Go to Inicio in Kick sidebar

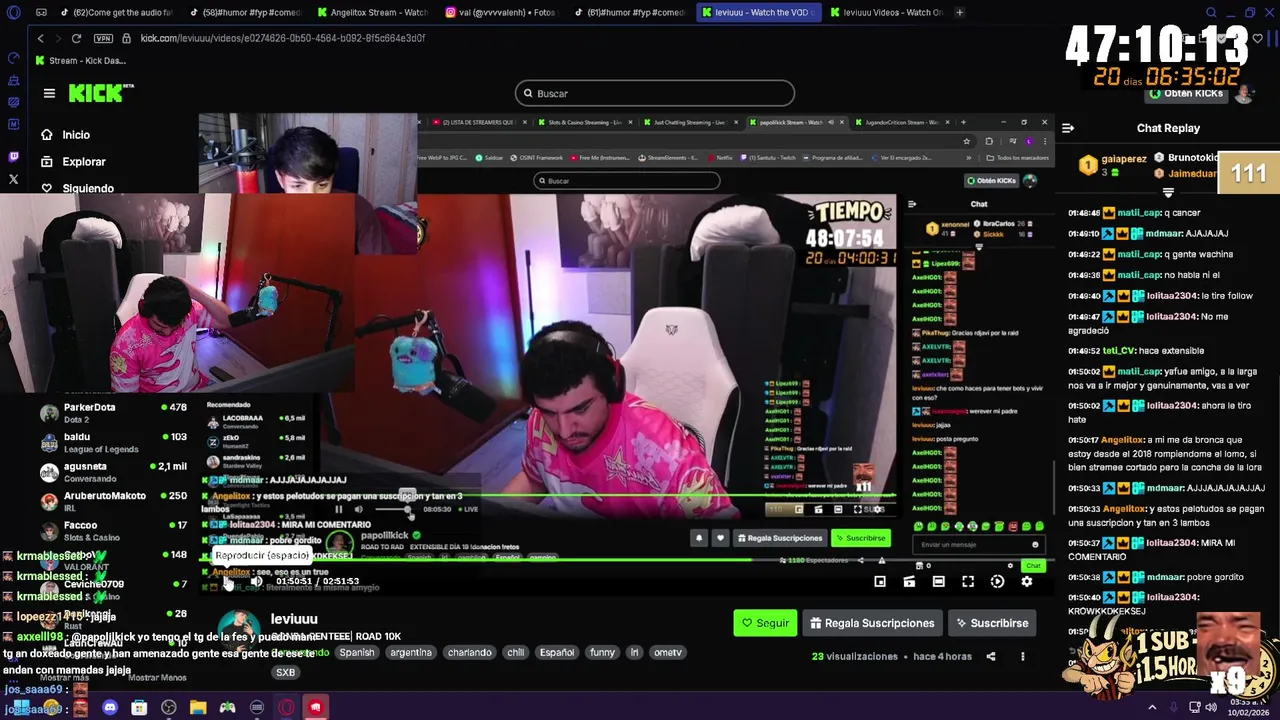(66, 135)
